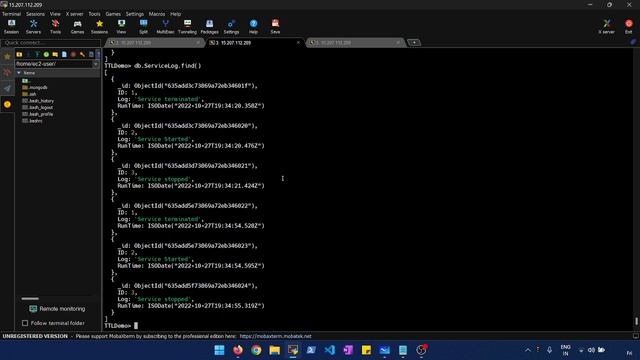Click the remote path field /home/ec2-user/
Image resolution: width=640 pixels, height=360 pixels.
(54, 64)
